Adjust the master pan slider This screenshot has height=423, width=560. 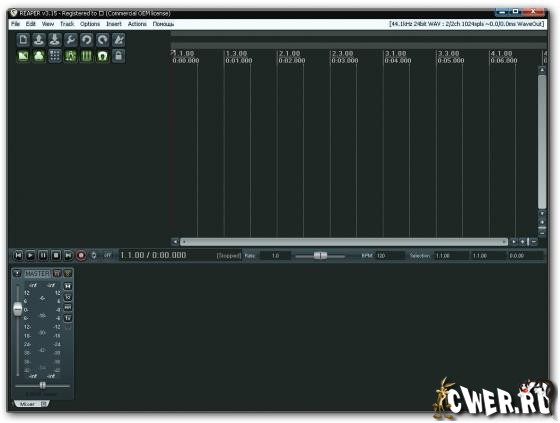coord(42,385)
